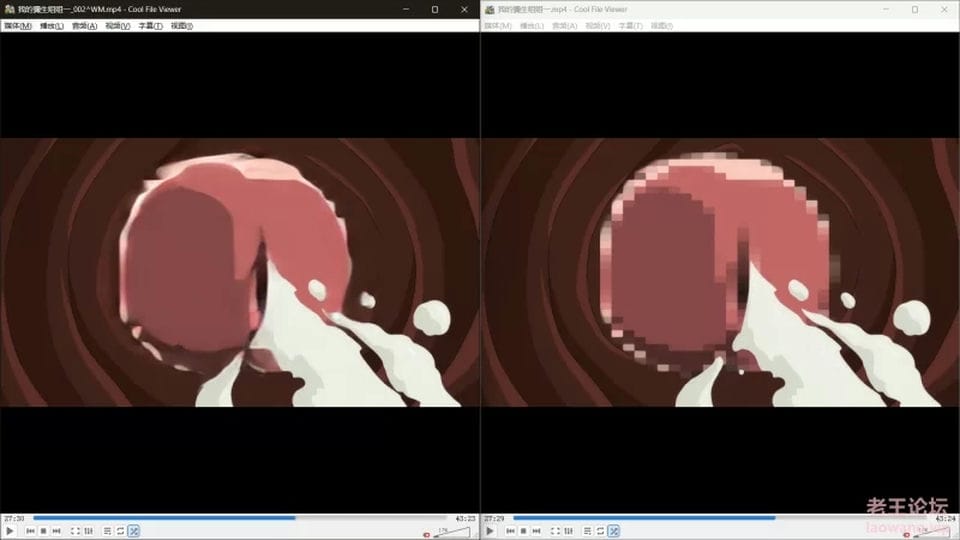960x540 pixels.
Task: Go to previous track in the right window
Action: click(x=511, y=531)
